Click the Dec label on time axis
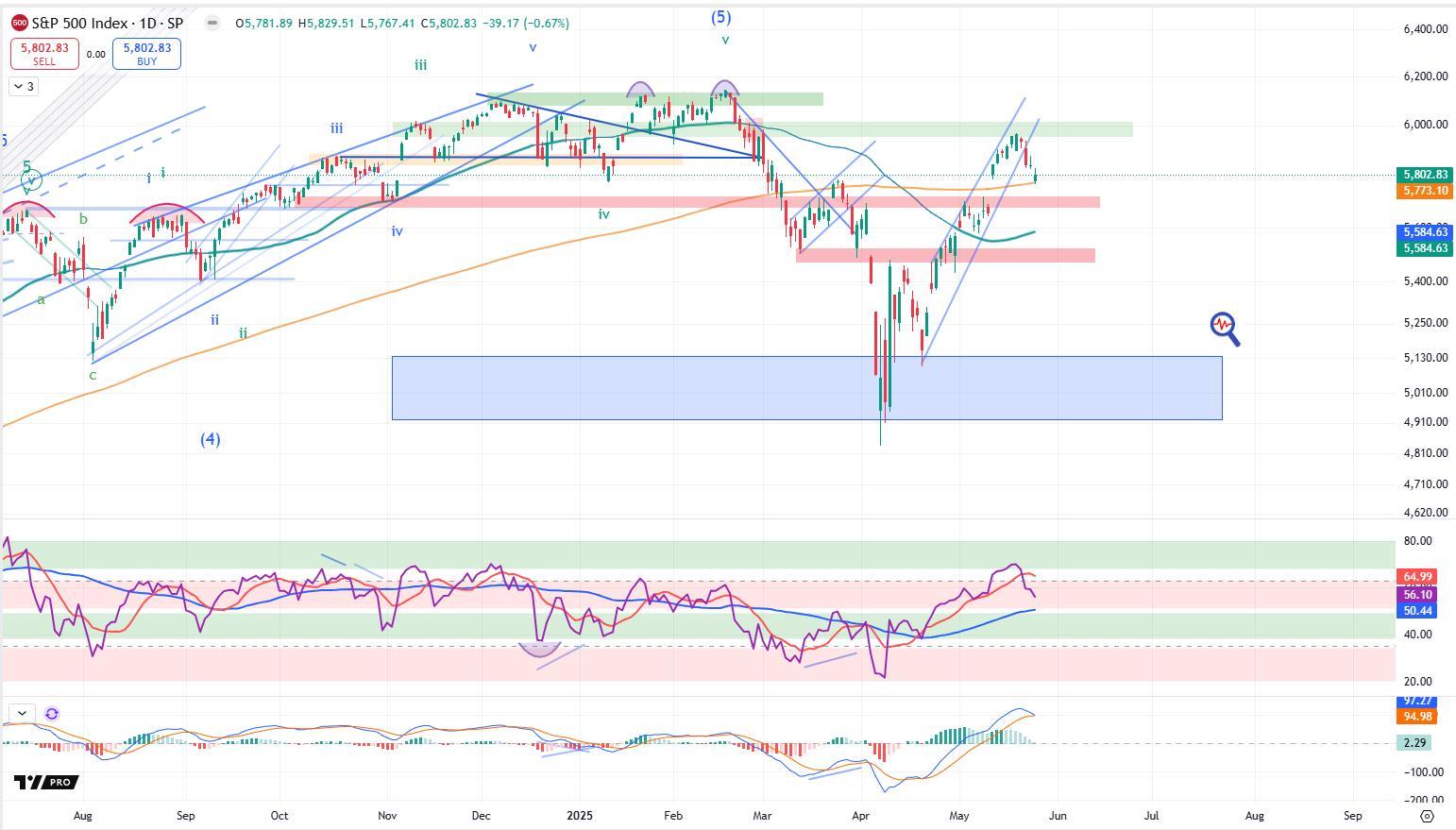This screenshot has height=830, width=1456. (x=481, y=815)
